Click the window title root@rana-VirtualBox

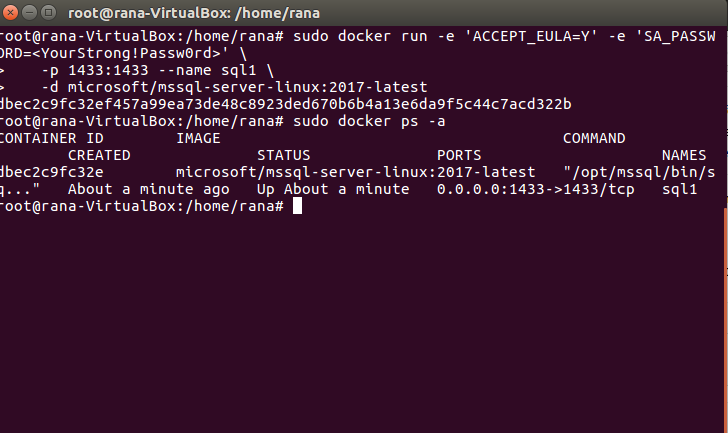click(x=194, y=13)
